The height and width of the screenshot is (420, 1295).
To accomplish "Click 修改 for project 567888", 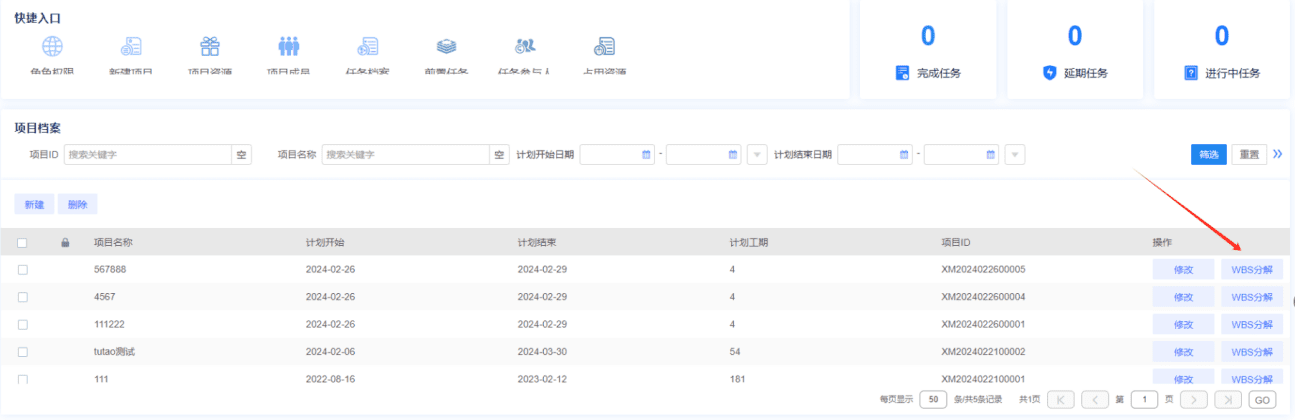I will click(x=1184, y=269).
